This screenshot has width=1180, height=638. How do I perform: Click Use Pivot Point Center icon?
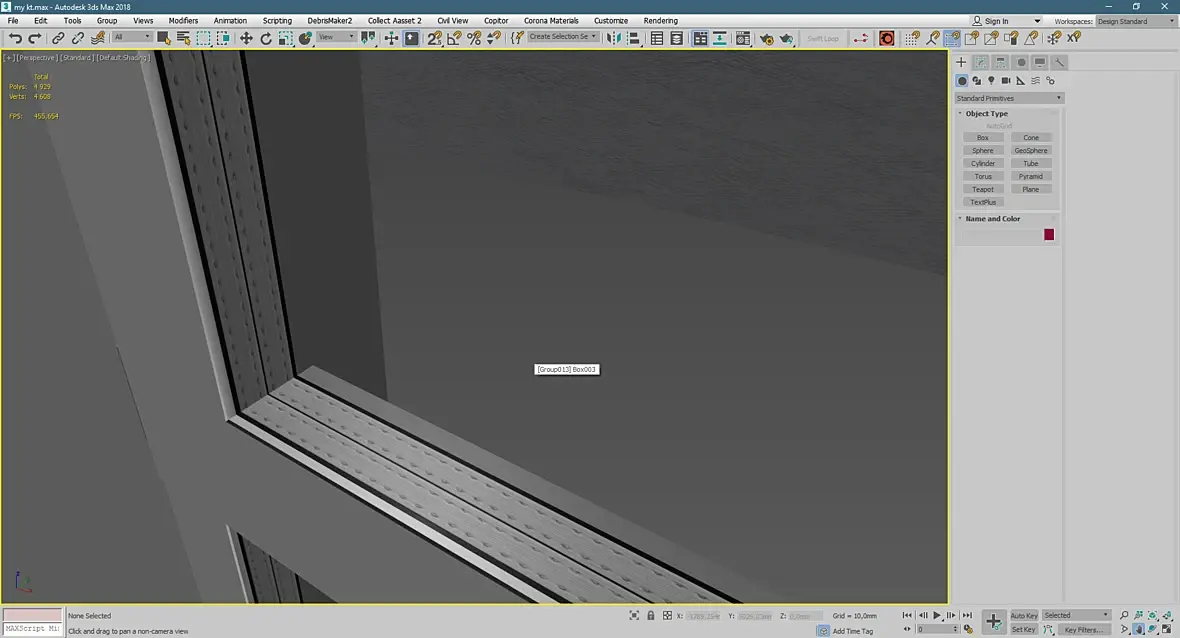tap(368, 38)
